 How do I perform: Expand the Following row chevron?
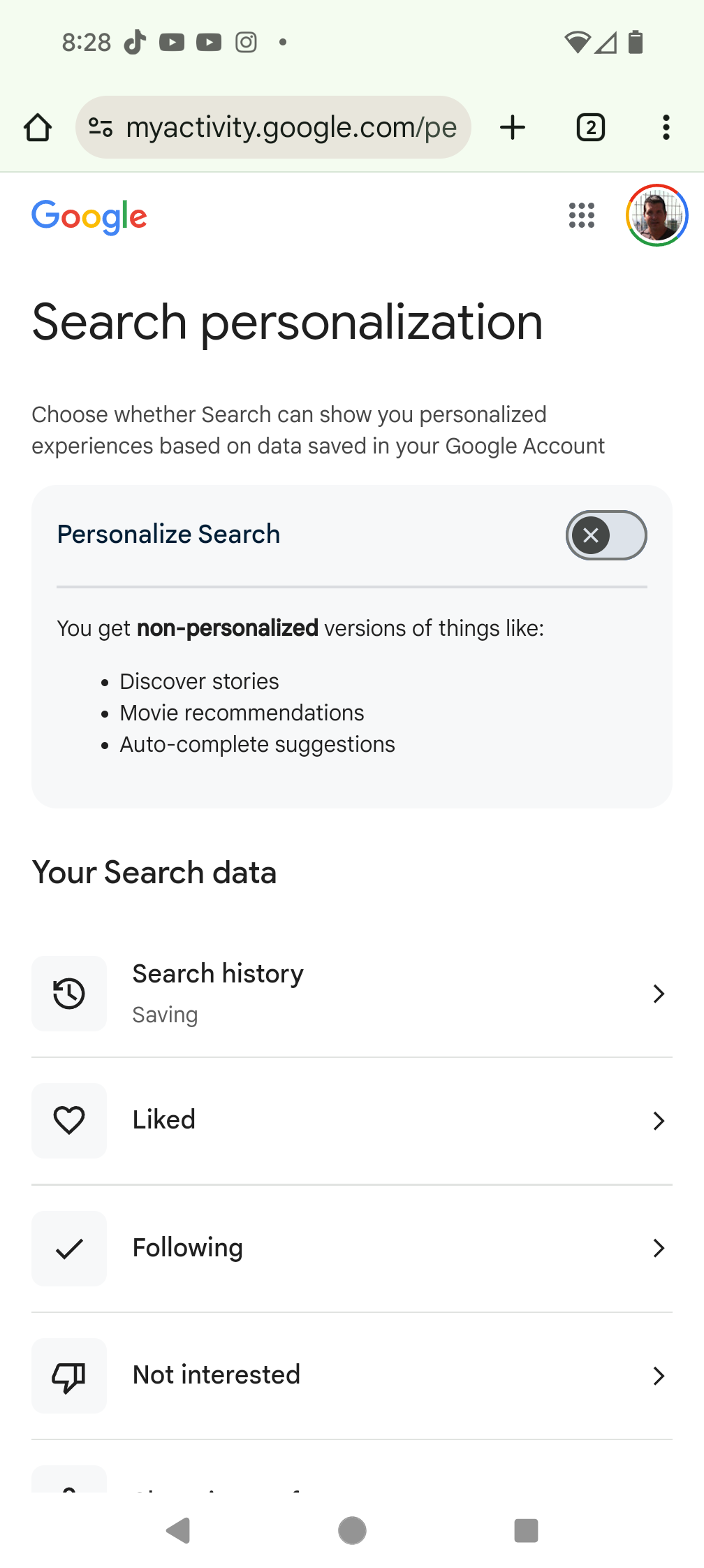click(x=658, y=1248)
